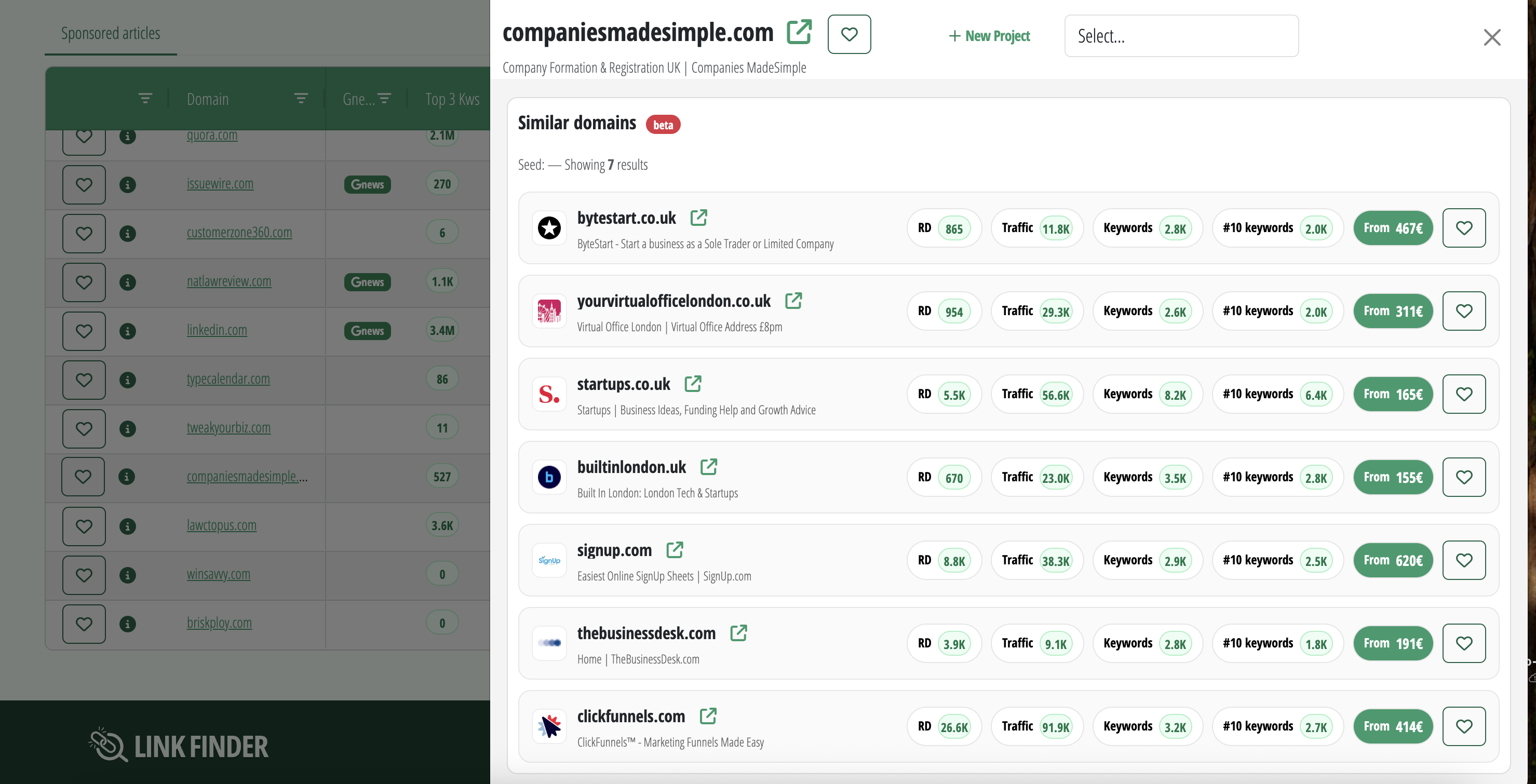This screenshot has height=784, width=1536.
Task: Open filter icon in first table column
Action: click(145, 98)
